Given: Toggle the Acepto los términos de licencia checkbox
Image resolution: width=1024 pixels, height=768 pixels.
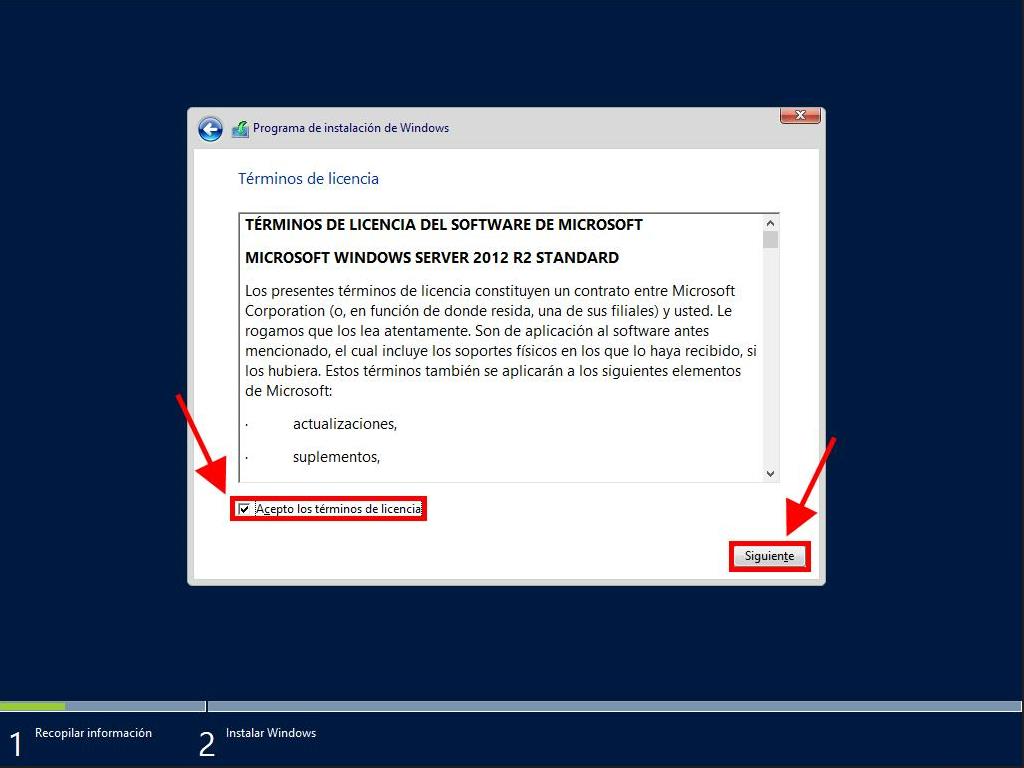Looking at the screenshot, I should (x=244, y=509).
